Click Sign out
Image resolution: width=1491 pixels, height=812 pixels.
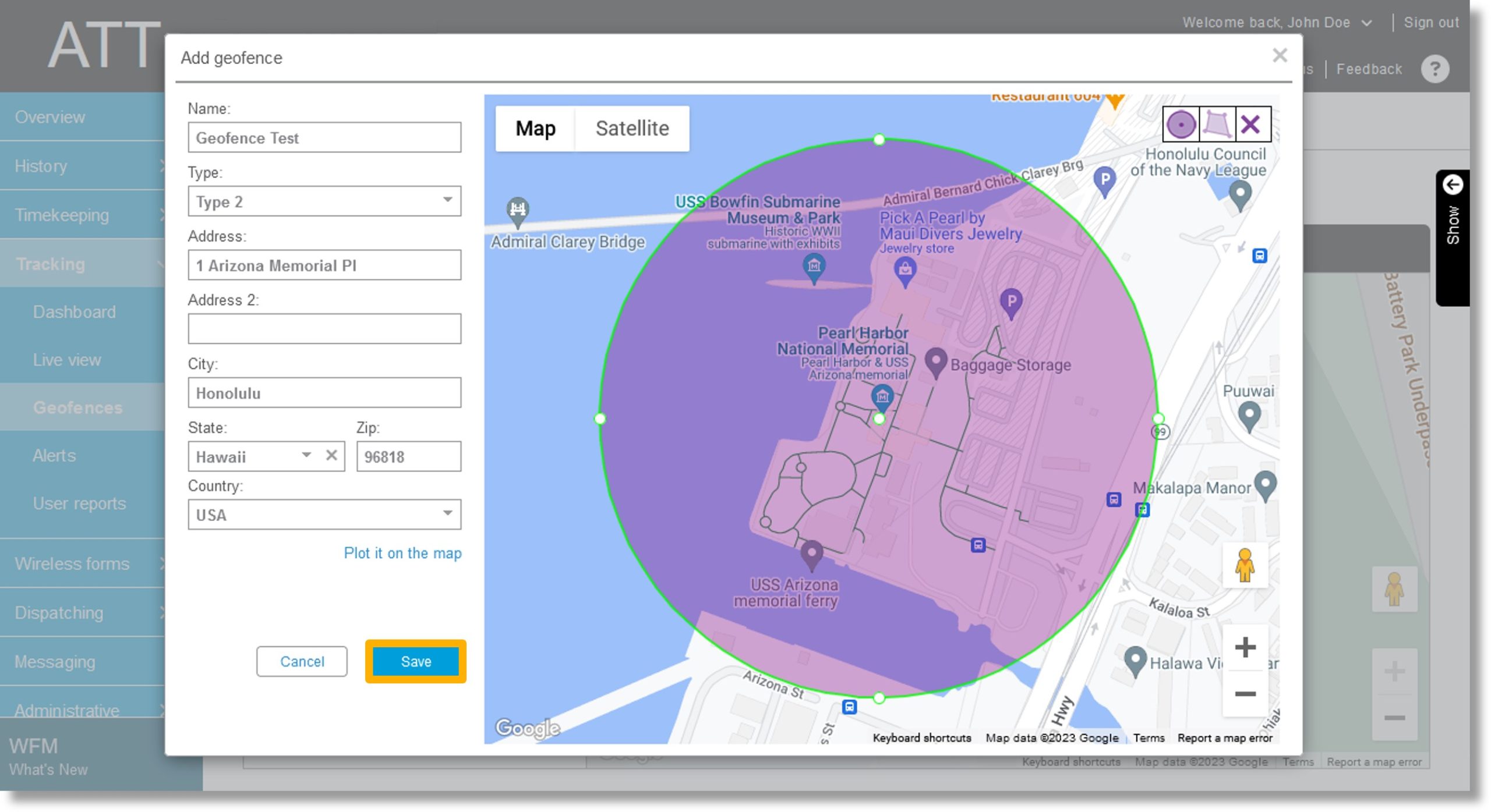coord(1430,23)
